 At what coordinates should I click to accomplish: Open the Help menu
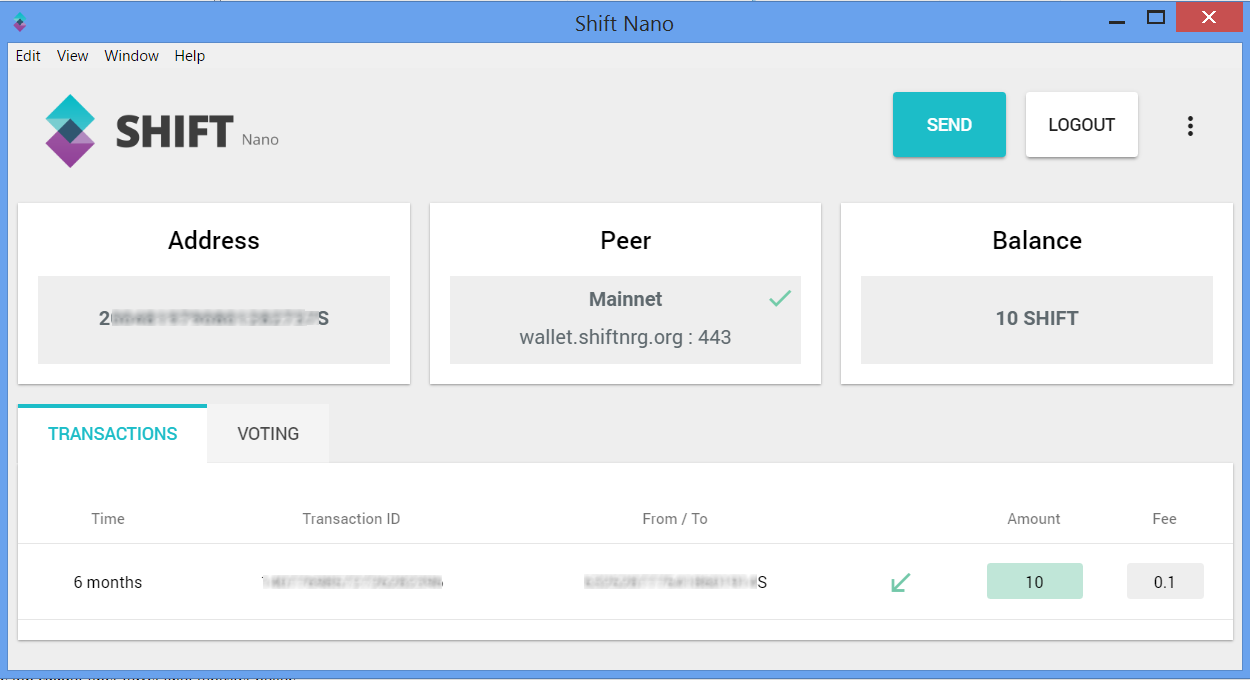(x=190, y=56)
